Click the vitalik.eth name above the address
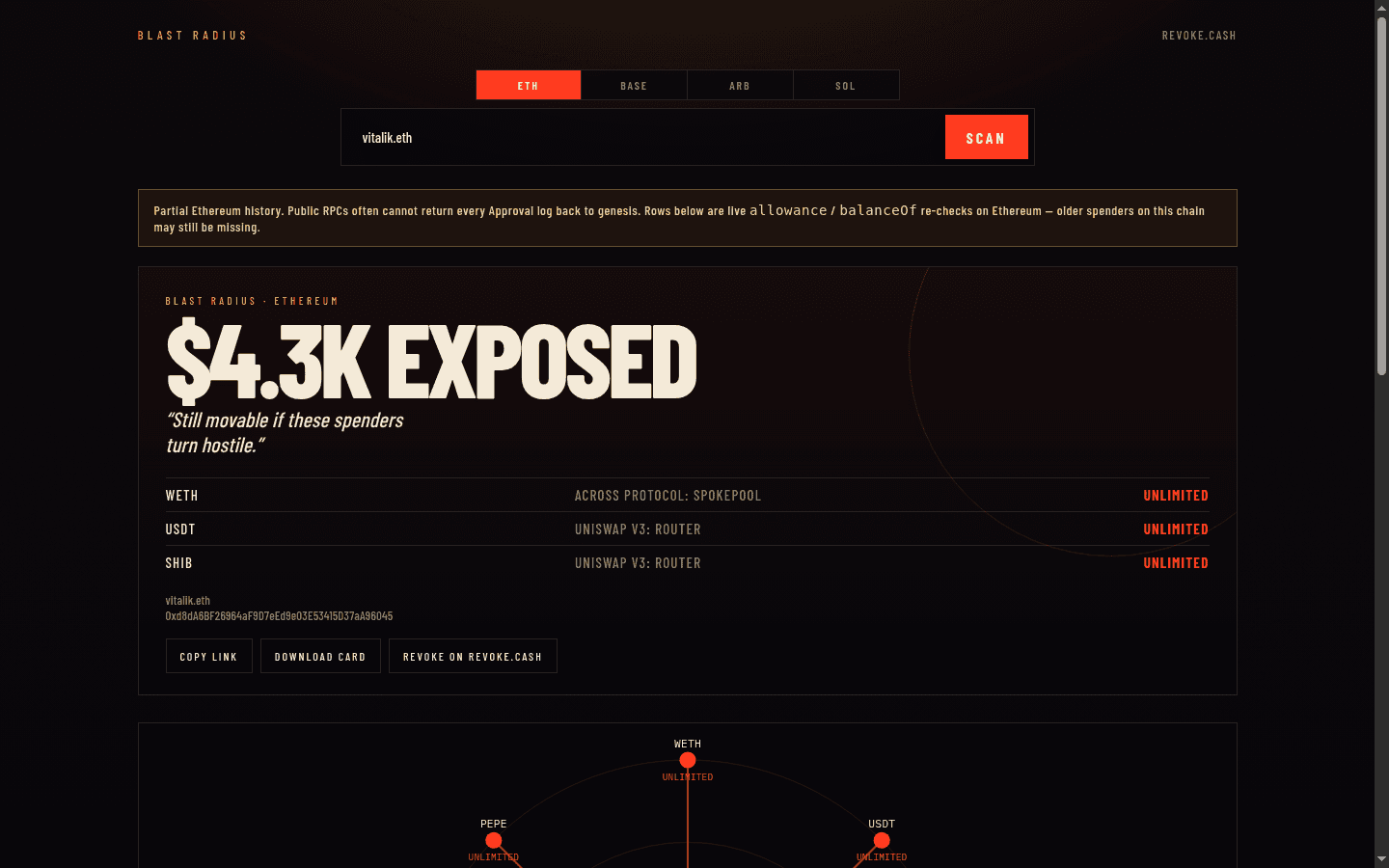Image resolution: width=1389 pixels, height=868 pixels. 187,600
